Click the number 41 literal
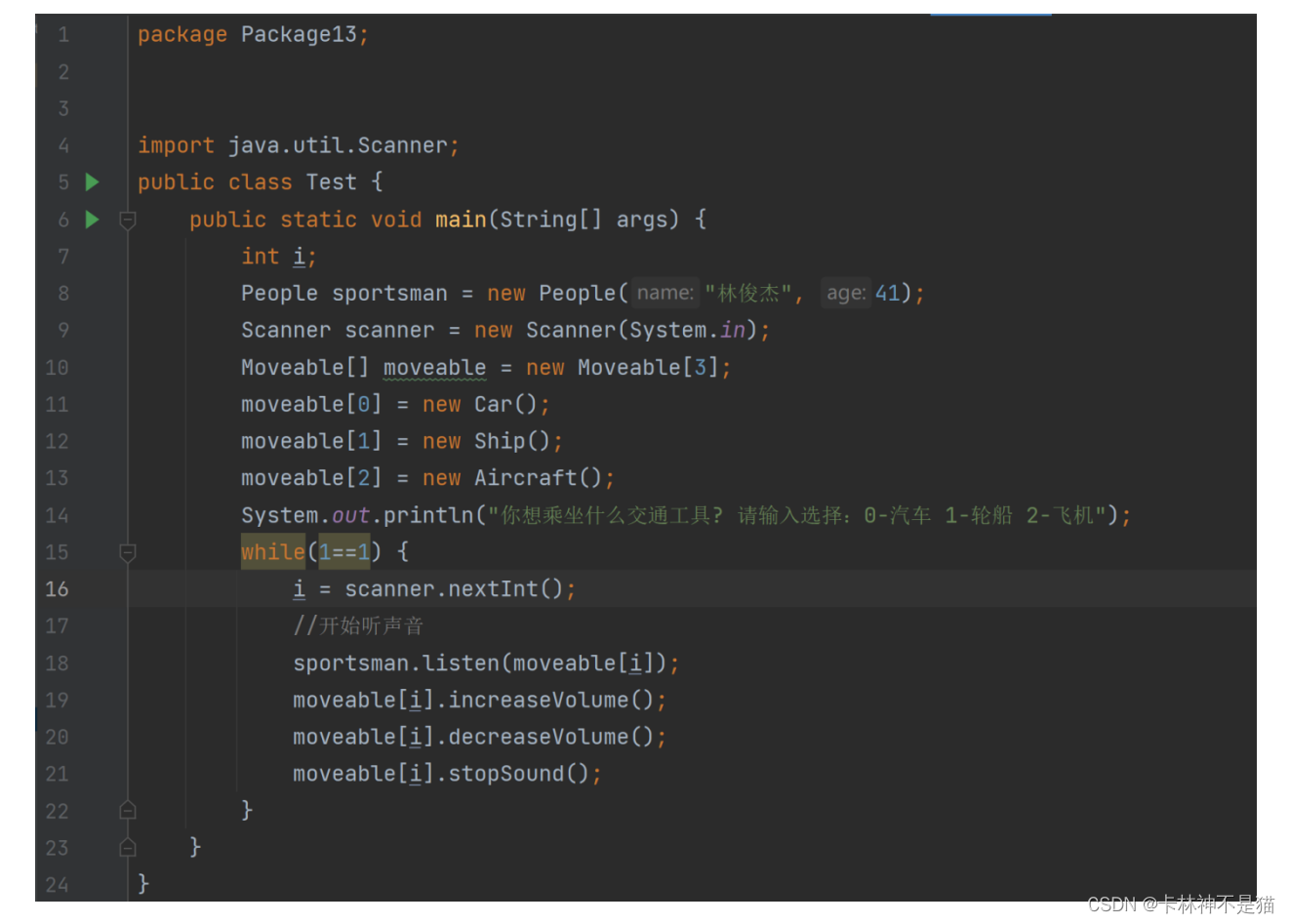The width and height of the screenshot is (1290, 924). pyautogui.click(x=887, y=294)
